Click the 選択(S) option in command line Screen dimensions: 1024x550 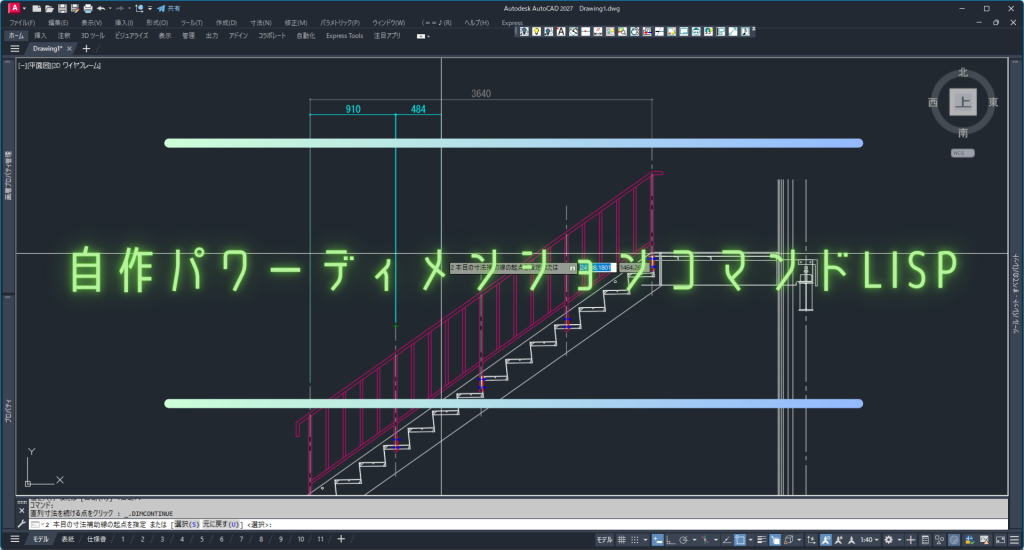pyautogui.click(x=187, y=524)
